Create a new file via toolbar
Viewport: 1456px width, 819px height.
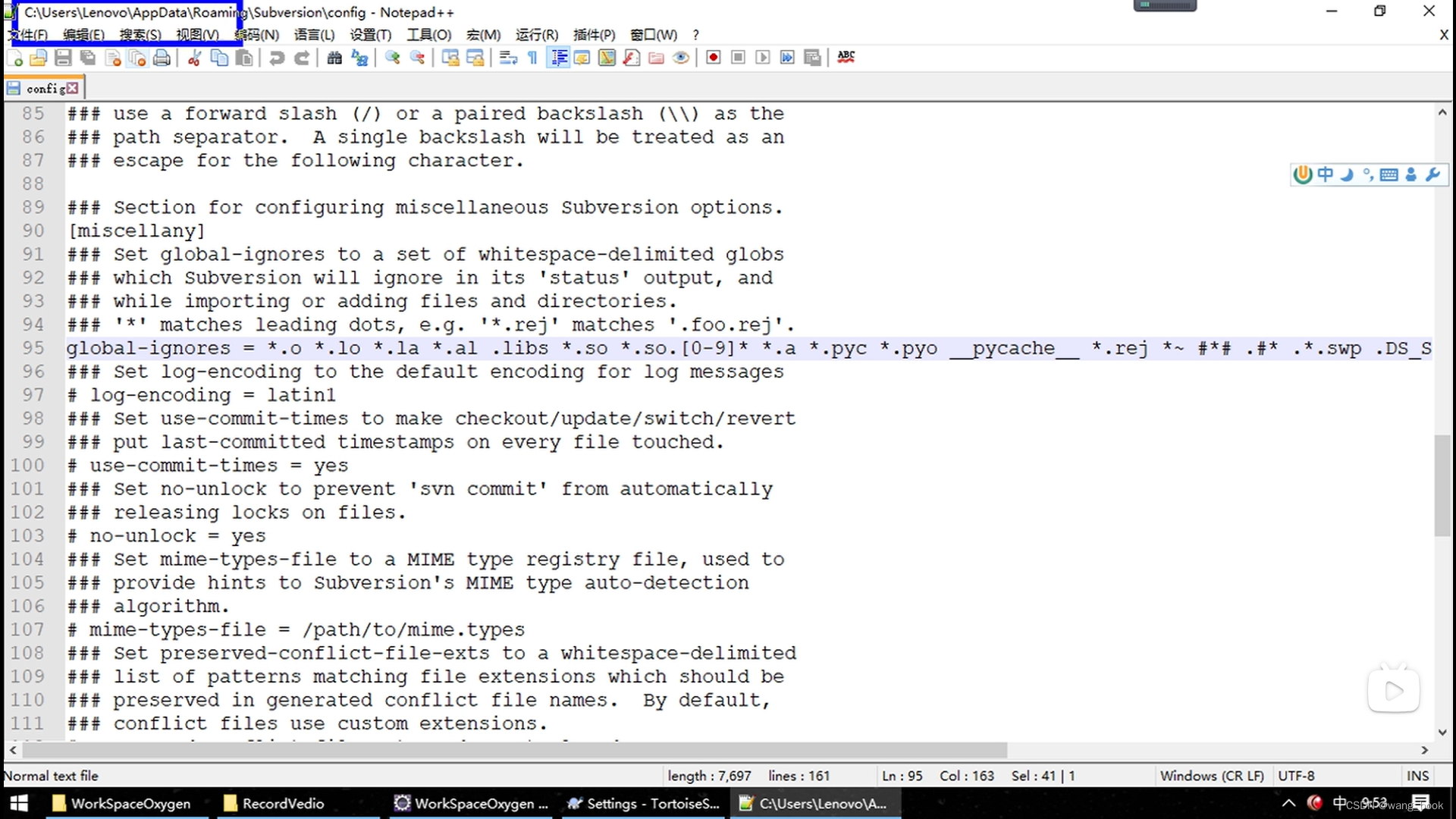coord(14,58)
